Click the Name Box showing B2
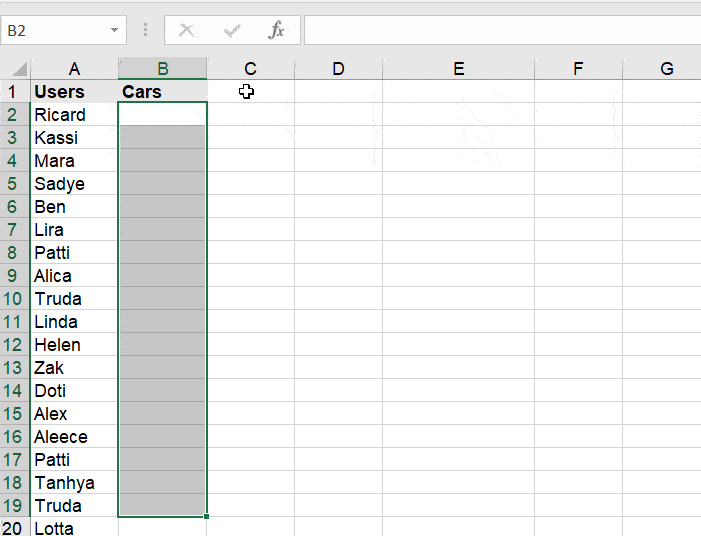Image resolution: width=701 pixels, height=536 pixels. point(63,30)
